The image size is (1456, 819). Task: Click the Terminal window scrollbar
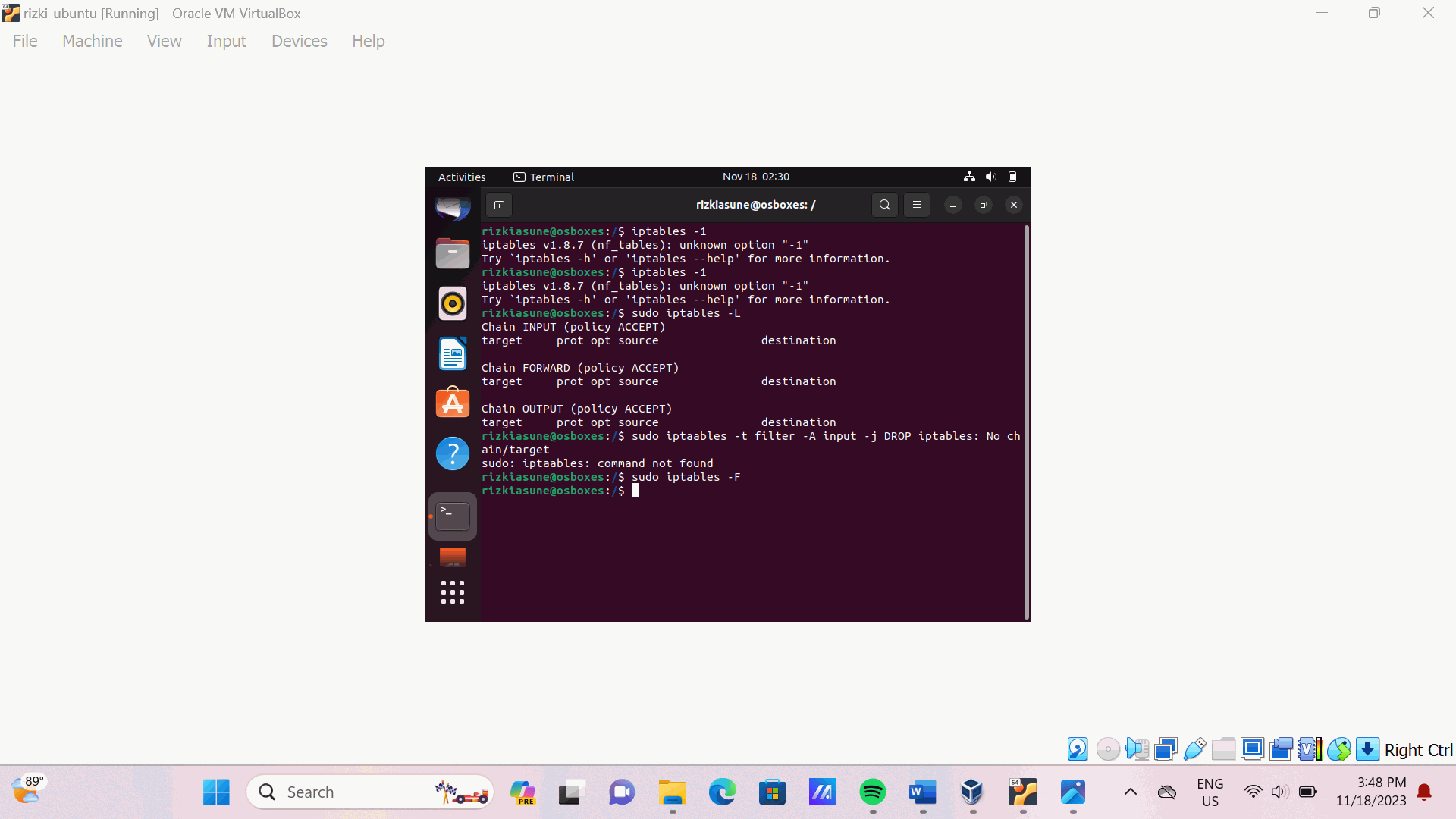pos(1027,422)
